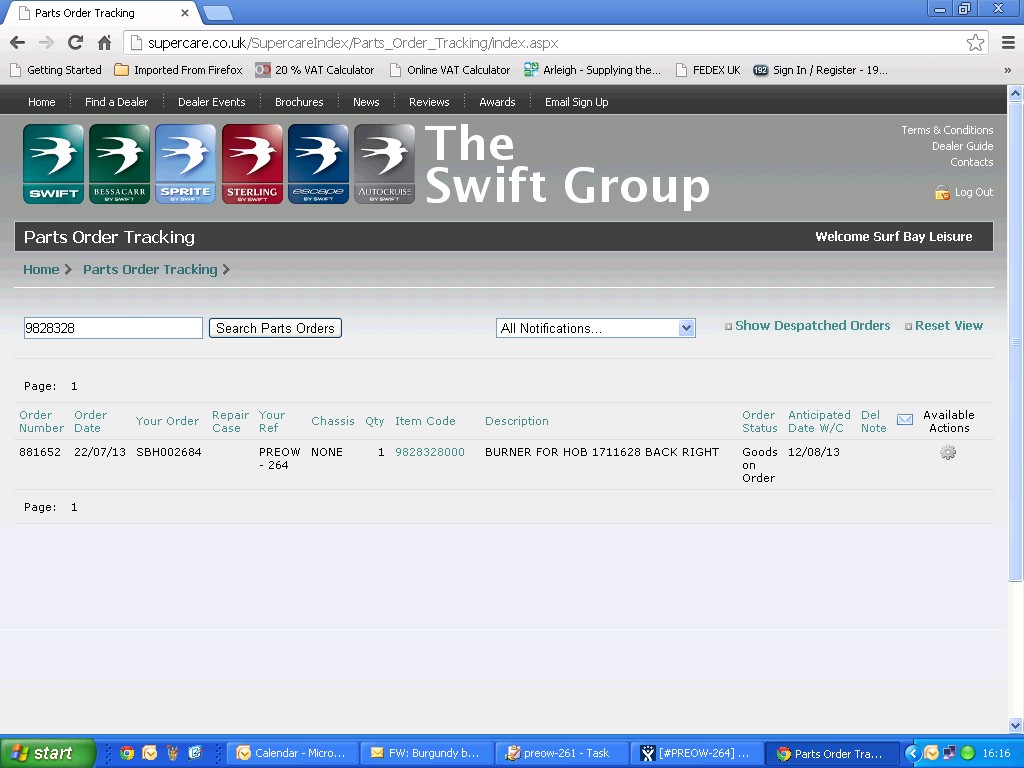
Task: Open Dealer Events menu item
Action: click(212, 102)
